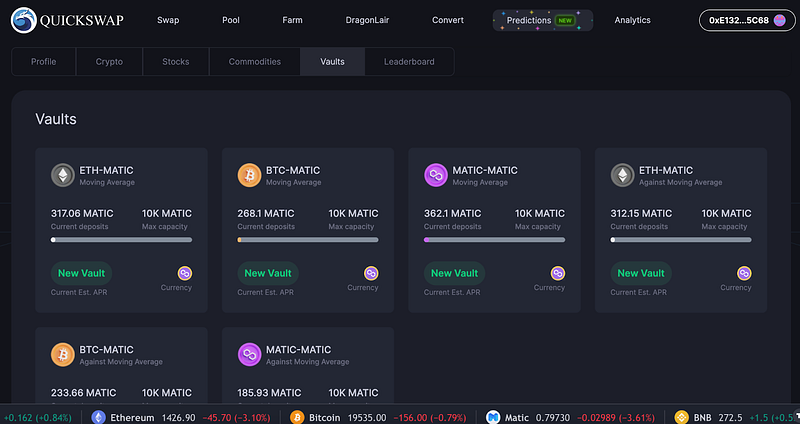Open the wallet avatar icon beside 0xE132...5C68
The image size is (800, 424).
coord(779,20)
